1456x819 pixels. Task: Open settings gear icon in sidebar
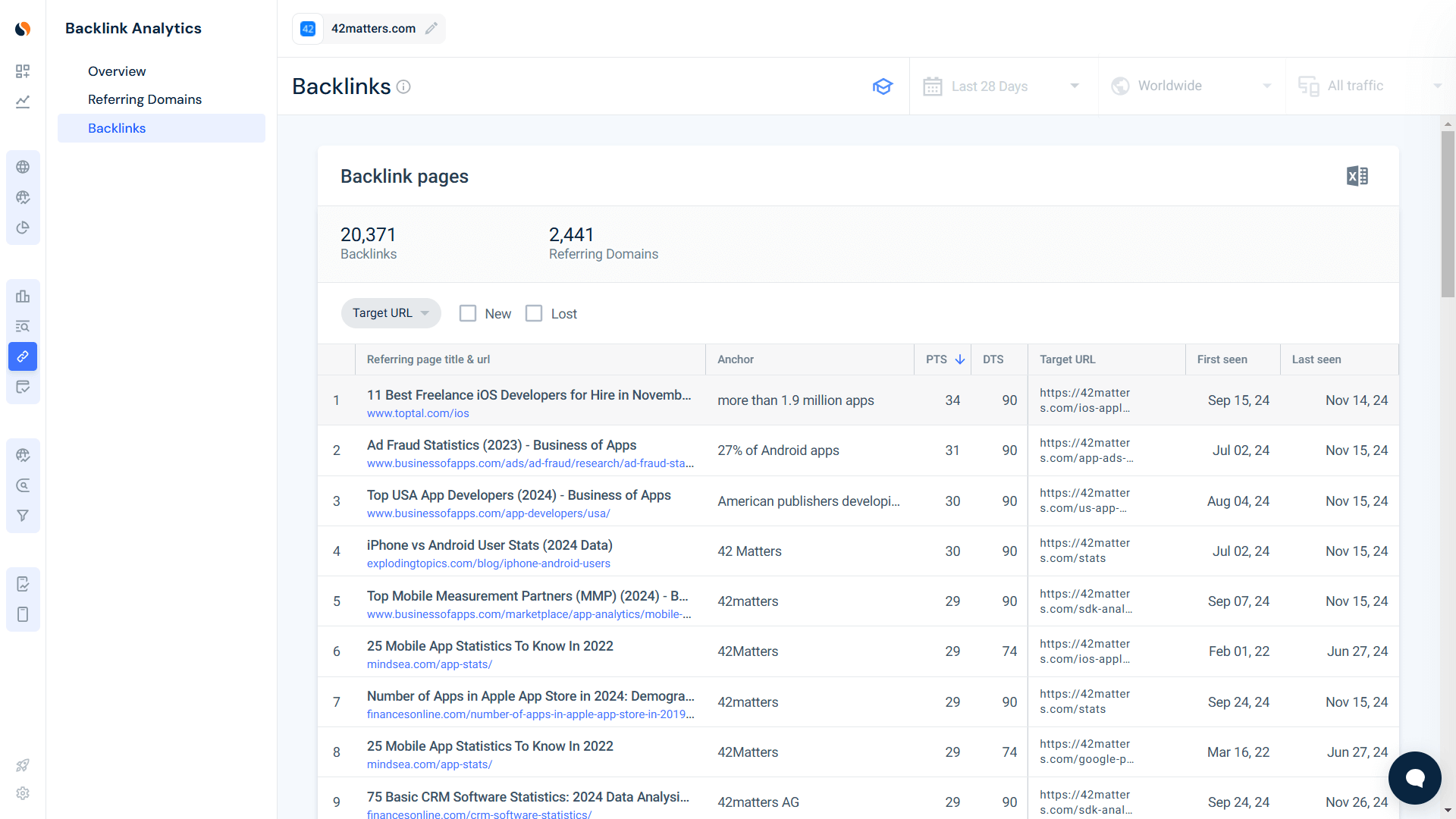pos(23,793)
